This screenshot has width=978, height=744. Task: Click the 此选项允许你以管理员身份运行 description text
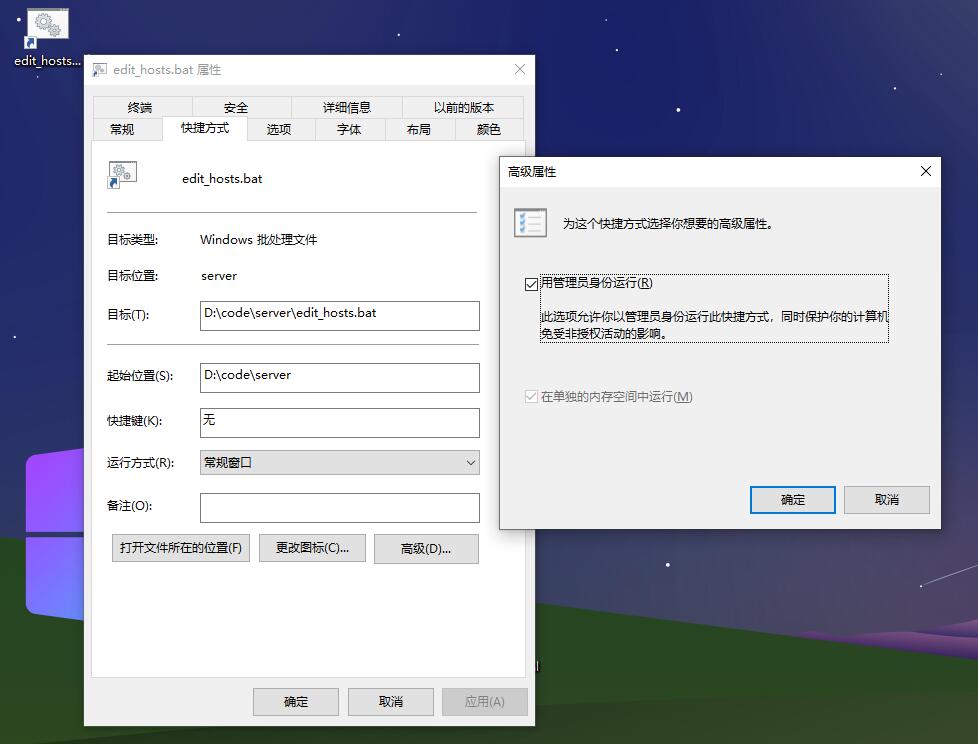pyautogui.click(x=714, y=325)
